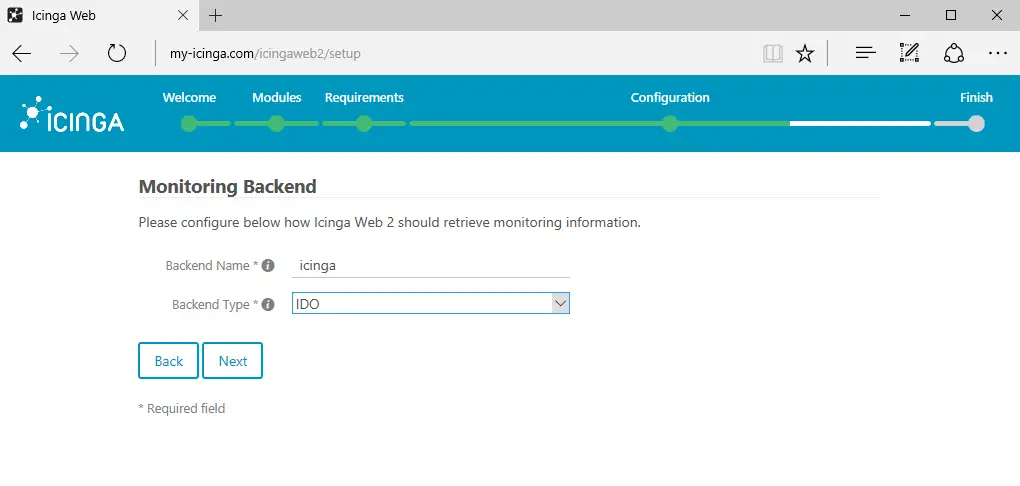The height and width of the screenshot is (486, 1020).
Task: Click the Monitoring Backend heading
Action: [228, 187]
